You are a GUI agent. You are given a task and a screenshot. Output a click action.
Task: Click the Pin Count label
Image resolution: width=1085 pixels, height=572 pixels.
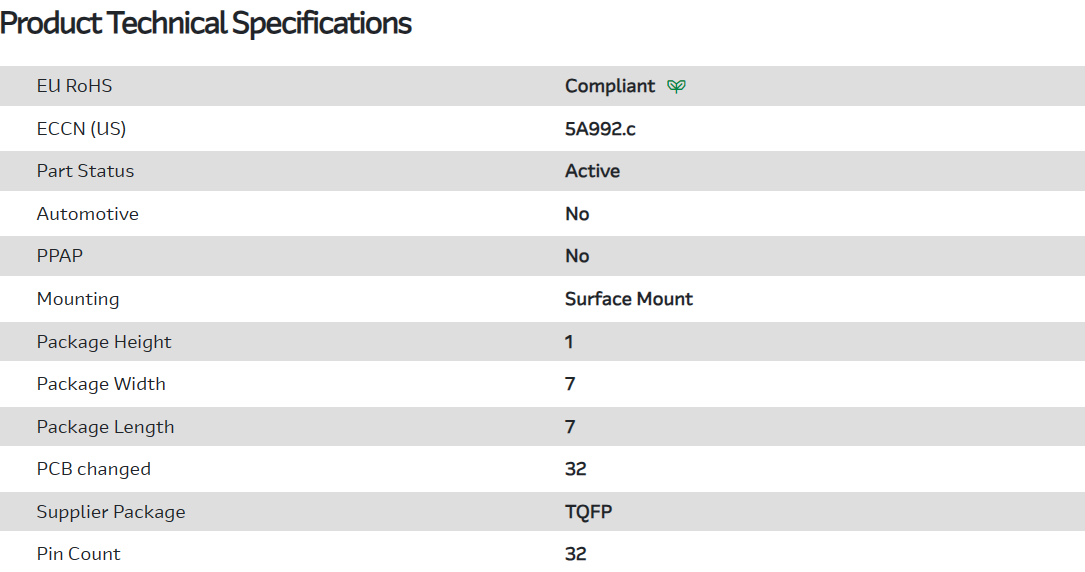click(78, 554)
